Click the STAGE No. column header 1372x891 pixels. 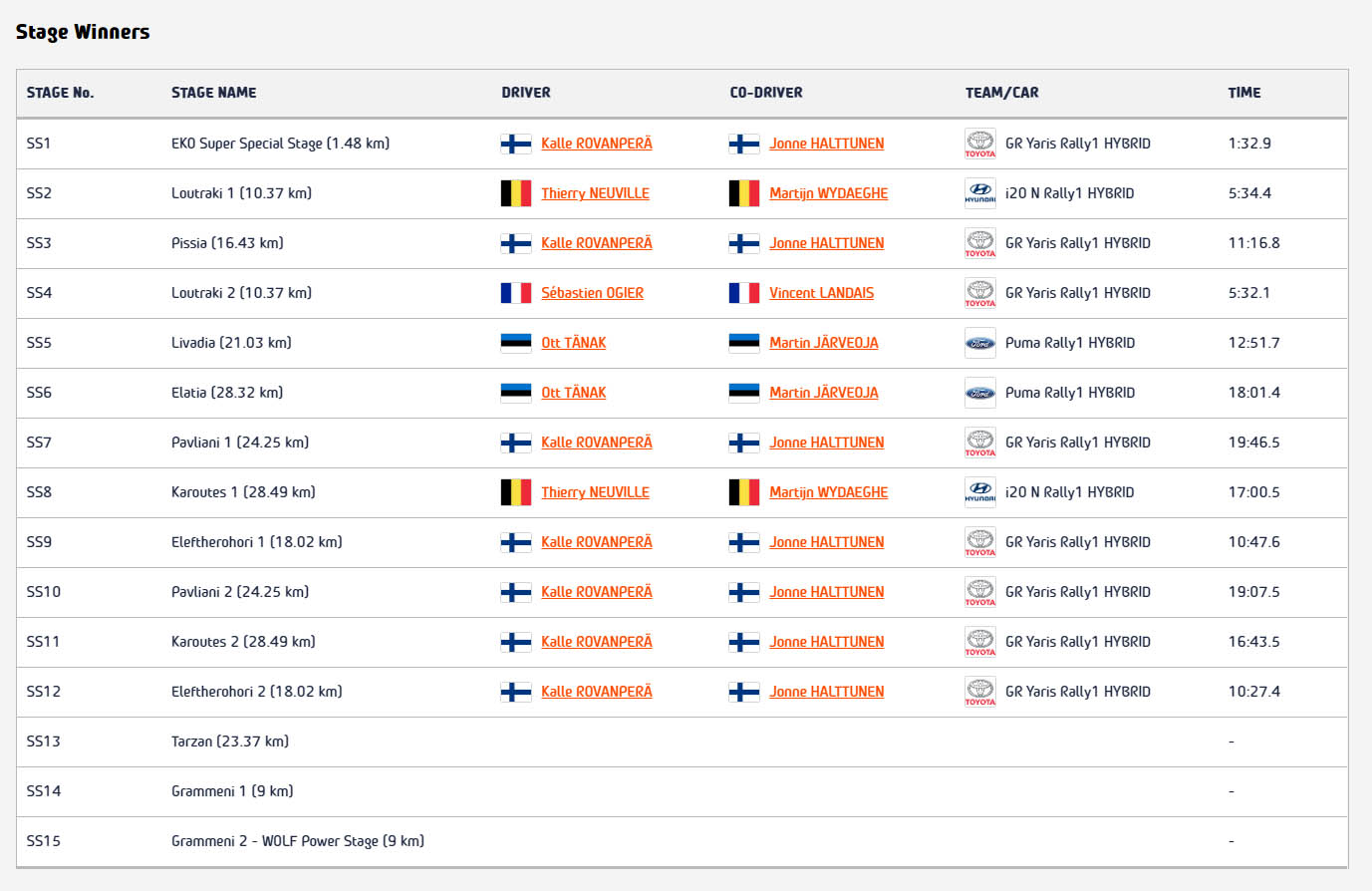[x=60, y=93]
